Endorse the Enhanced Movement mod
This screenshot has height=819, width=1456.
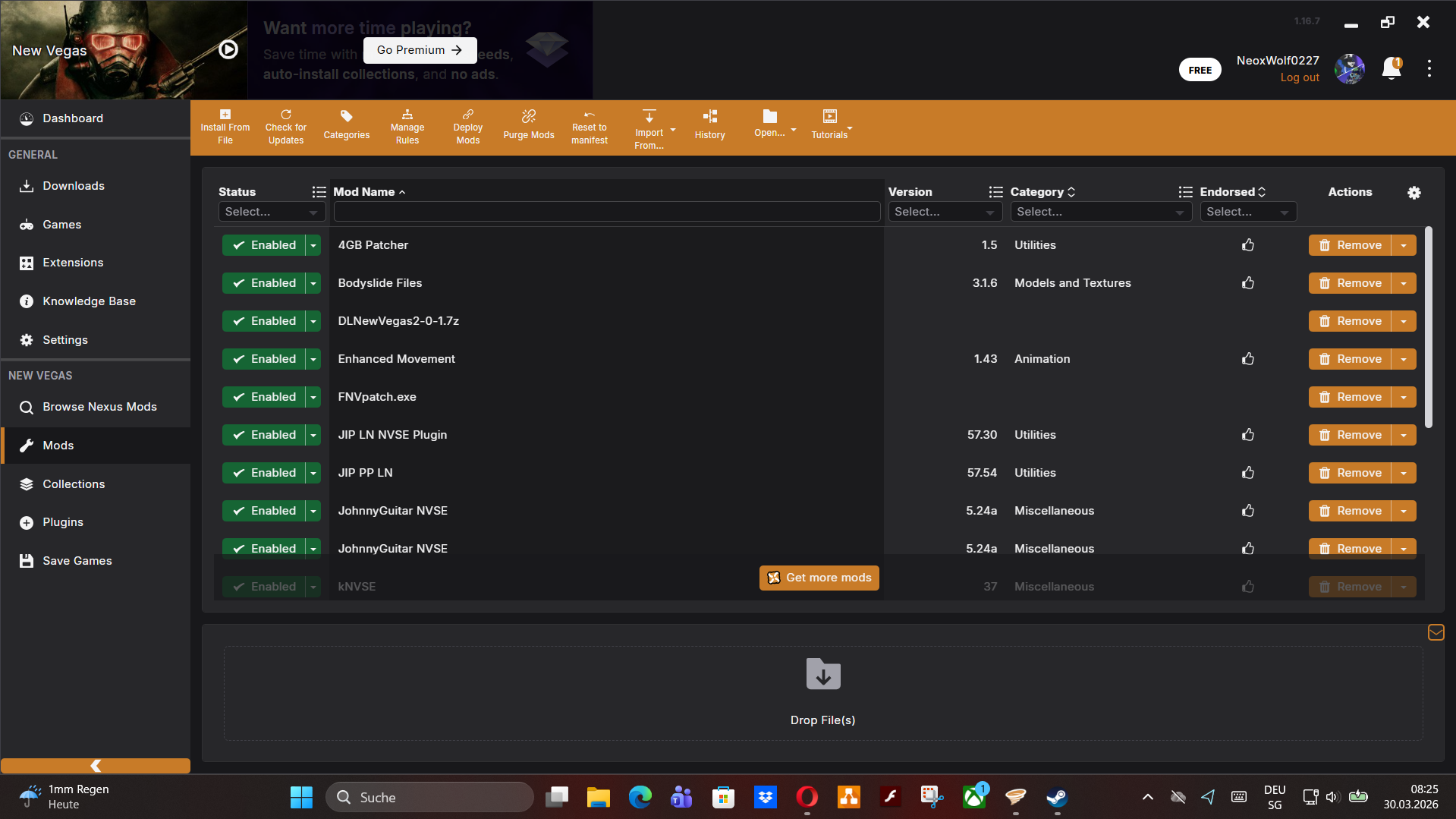(x=1248, y=359)
